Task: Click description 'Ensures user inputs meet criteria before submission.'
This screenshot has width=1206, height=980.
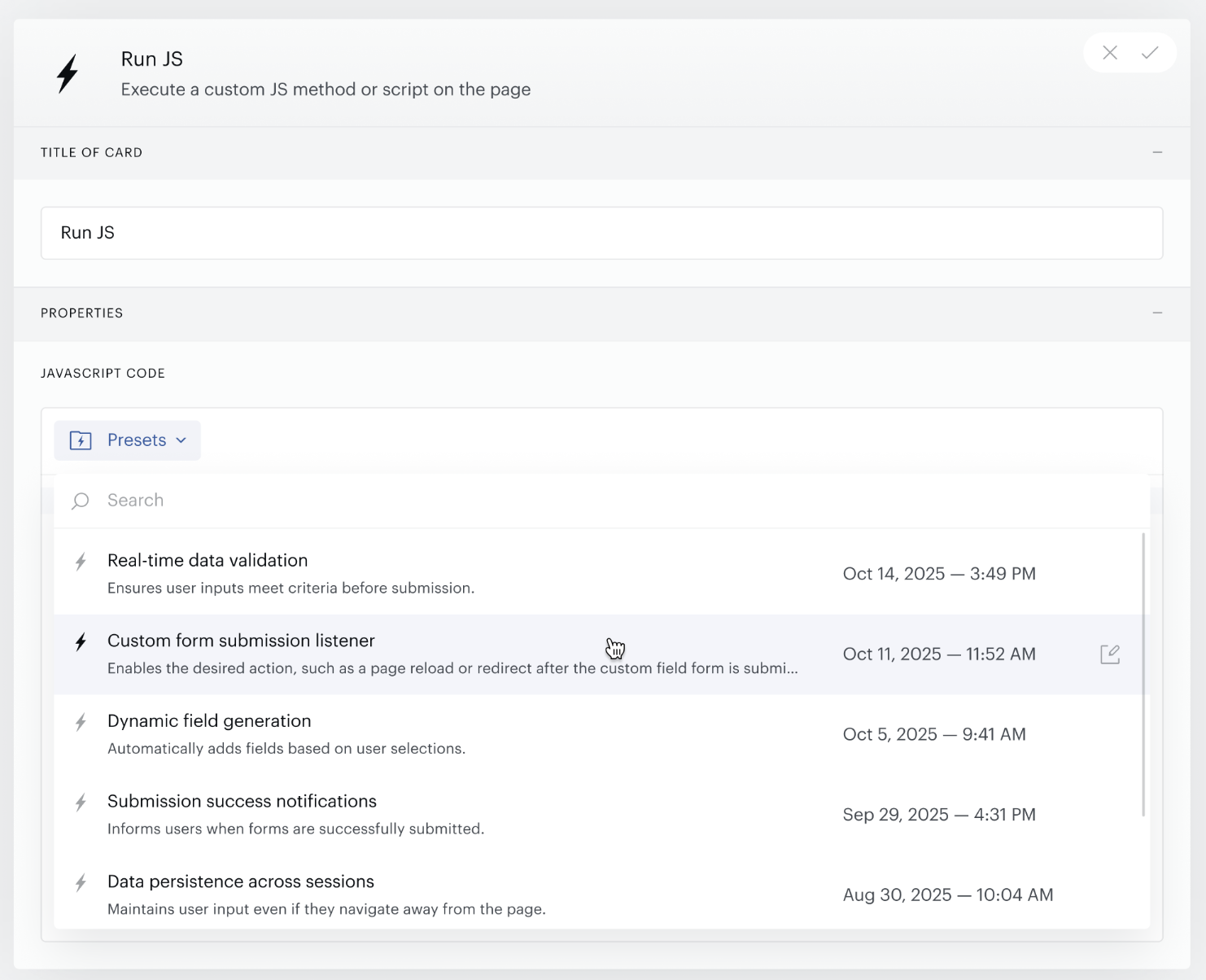Action: [291, 588]
